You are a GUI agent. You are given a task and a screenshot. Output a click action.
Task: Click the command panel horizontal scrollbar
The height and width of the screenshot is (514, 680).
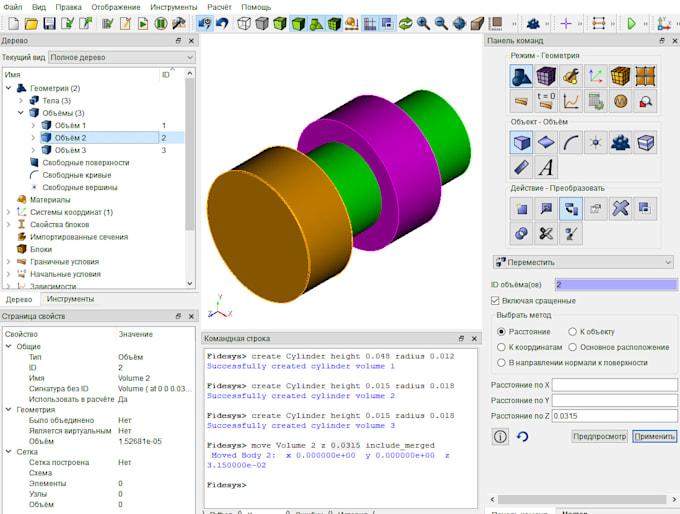tap(582, 499)
